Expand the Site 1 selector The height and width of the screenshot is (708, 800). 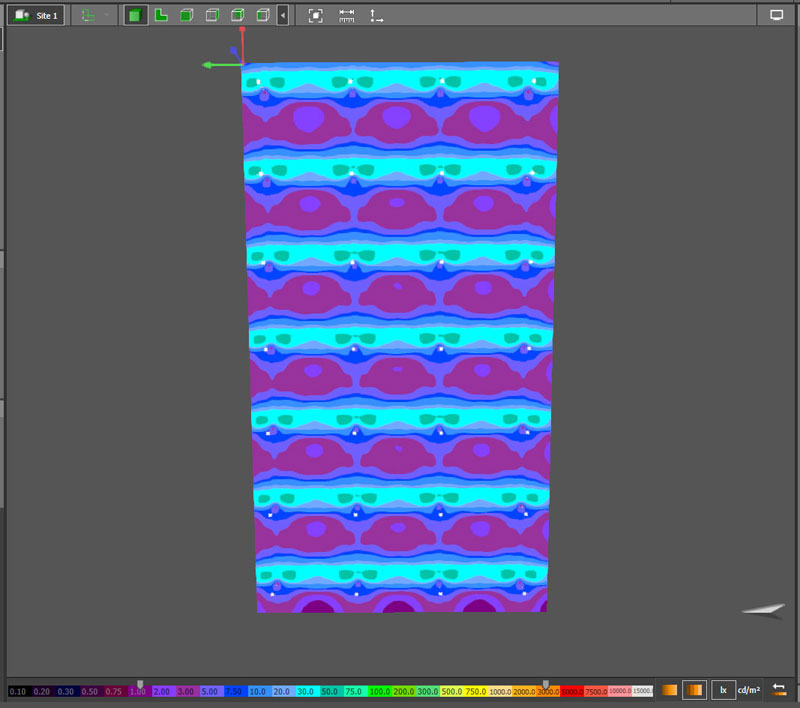pos(58,15)
